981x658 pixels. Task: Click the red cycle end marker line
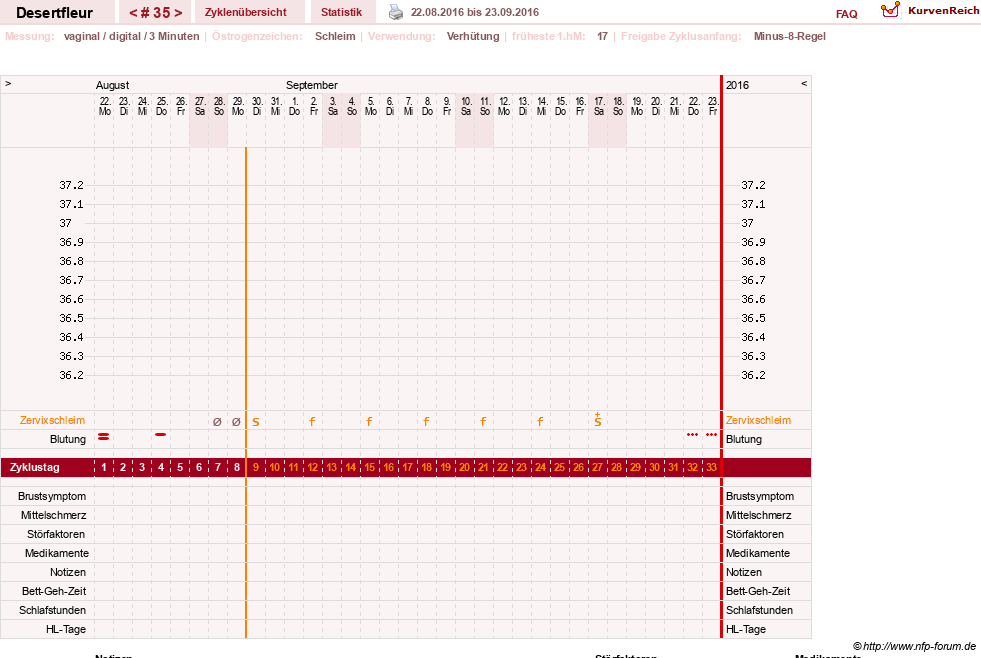pyautogui.click(x=721, y=357)
